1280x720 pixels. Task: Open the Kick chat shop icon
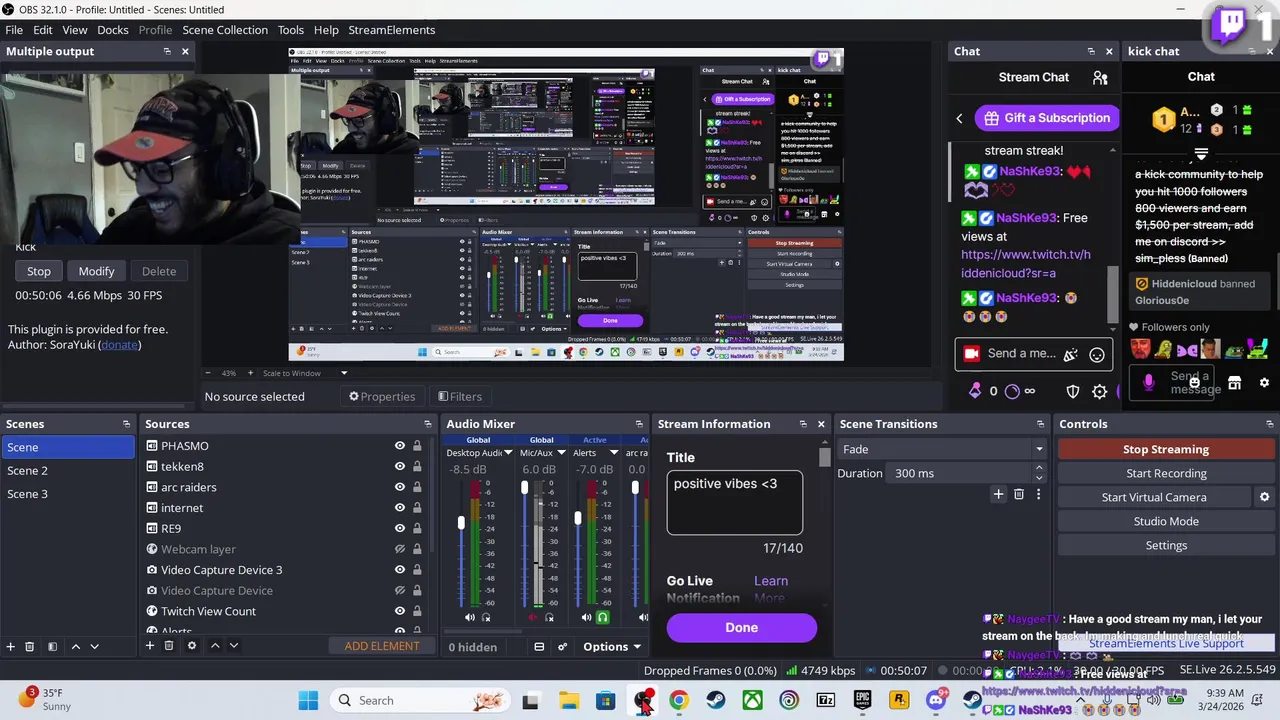click(1235, 383)
